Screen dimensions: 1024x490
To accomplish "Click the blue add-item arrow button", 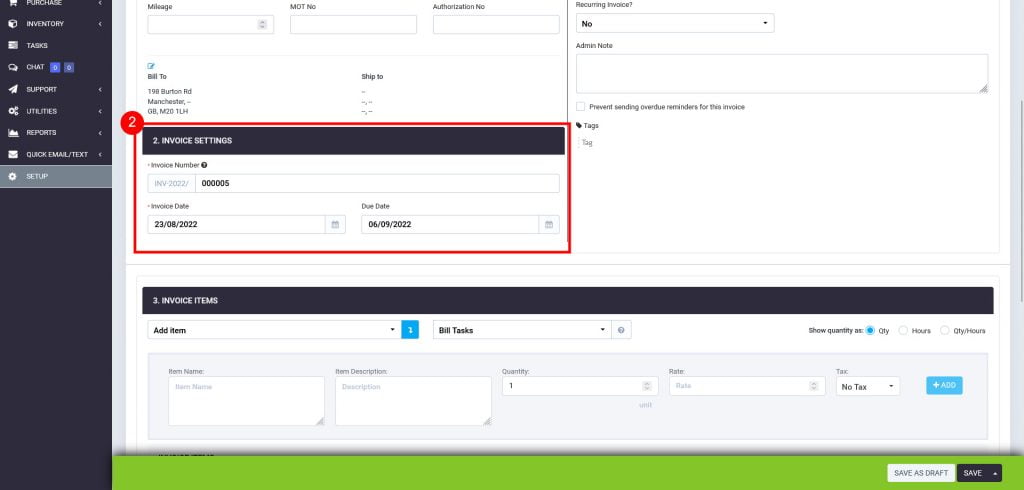I will pyautogui.click(x=410, y=330).
